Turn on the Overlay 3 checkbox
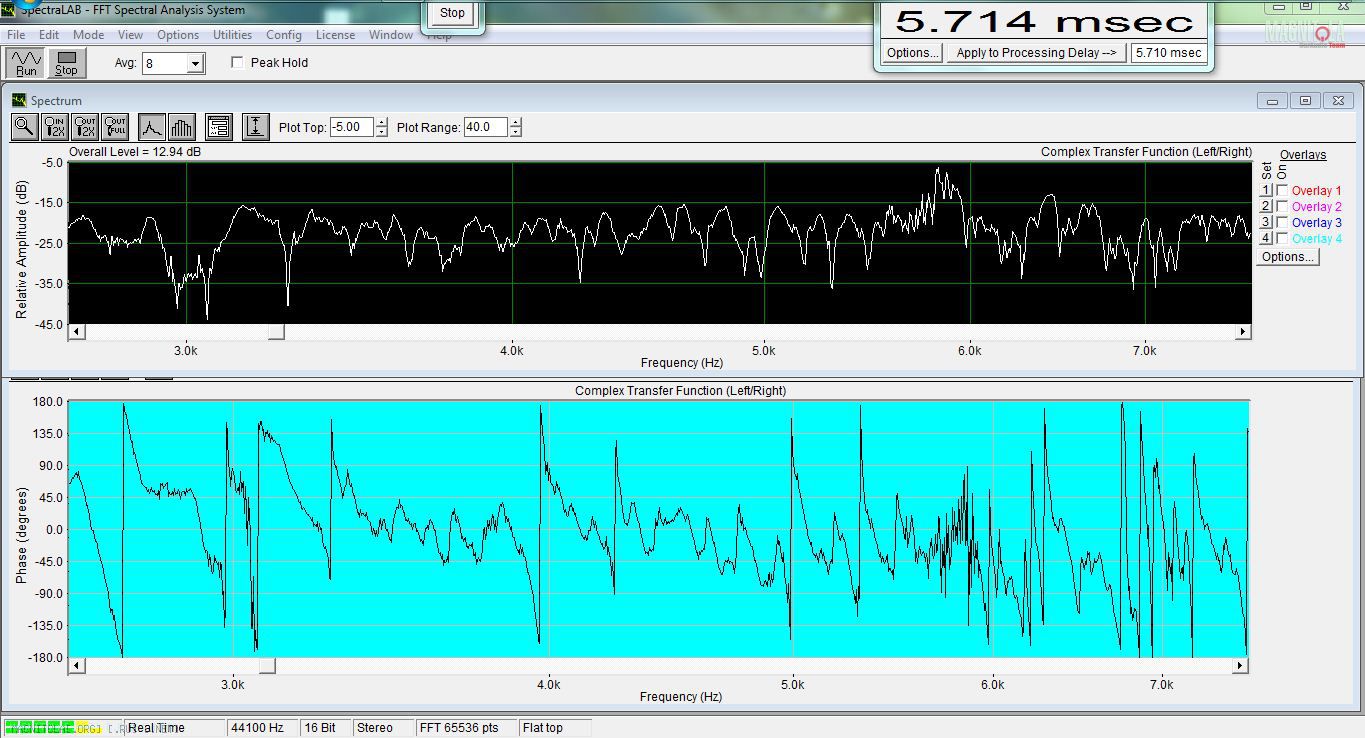The width and height of the screenshot is (1365, 738). (x=1282, y=222)
